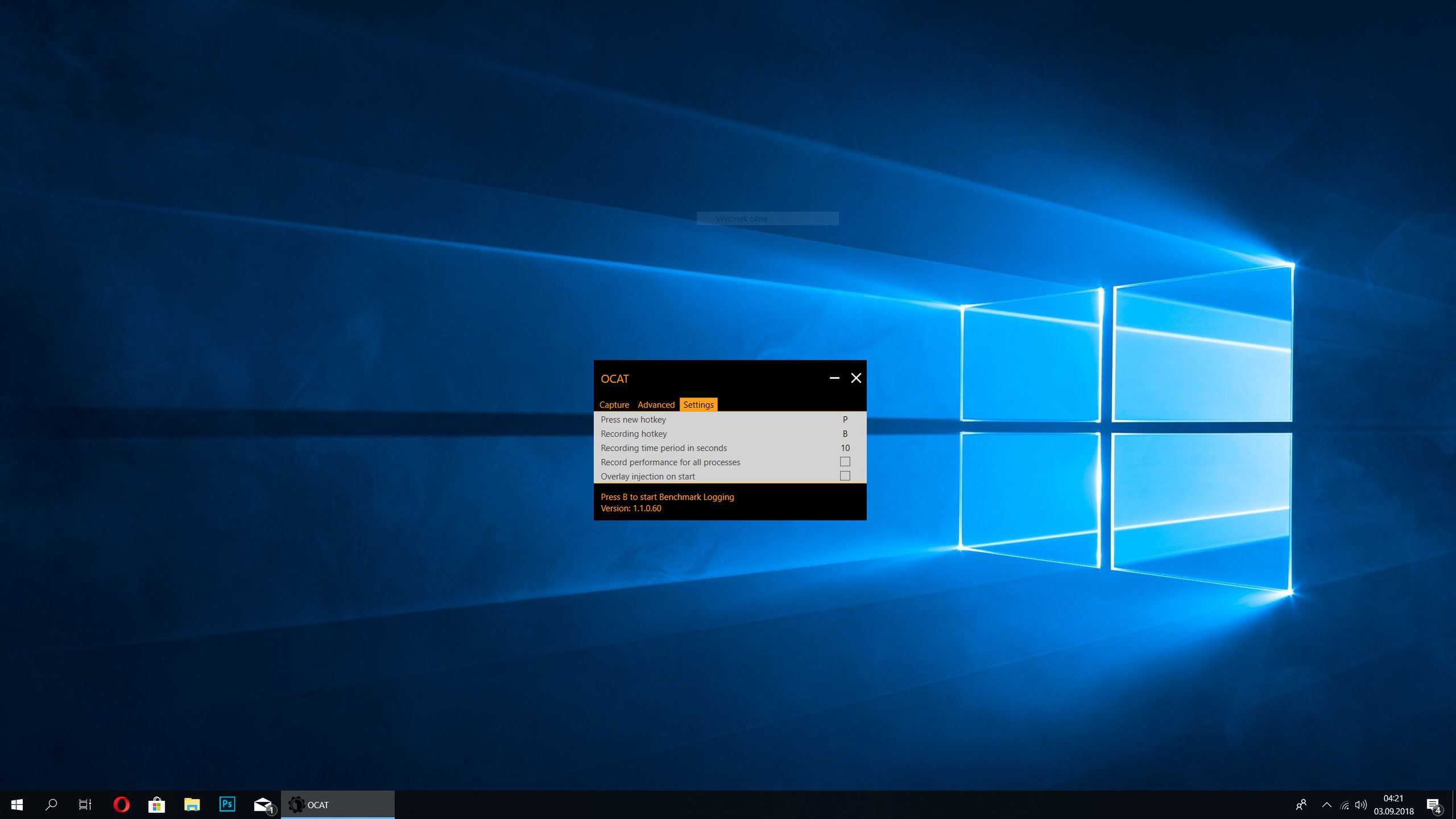Click the Press new hotkey value P
The height and width of the screenshot is (819, 1456).
[x=845, y=419]
